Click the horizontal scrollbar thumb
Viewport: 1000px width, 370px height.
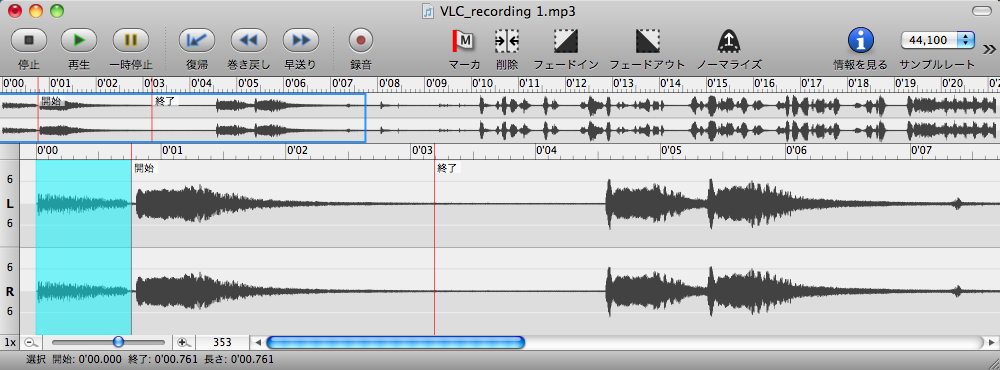pyautogui.click(x=395, y=343)
